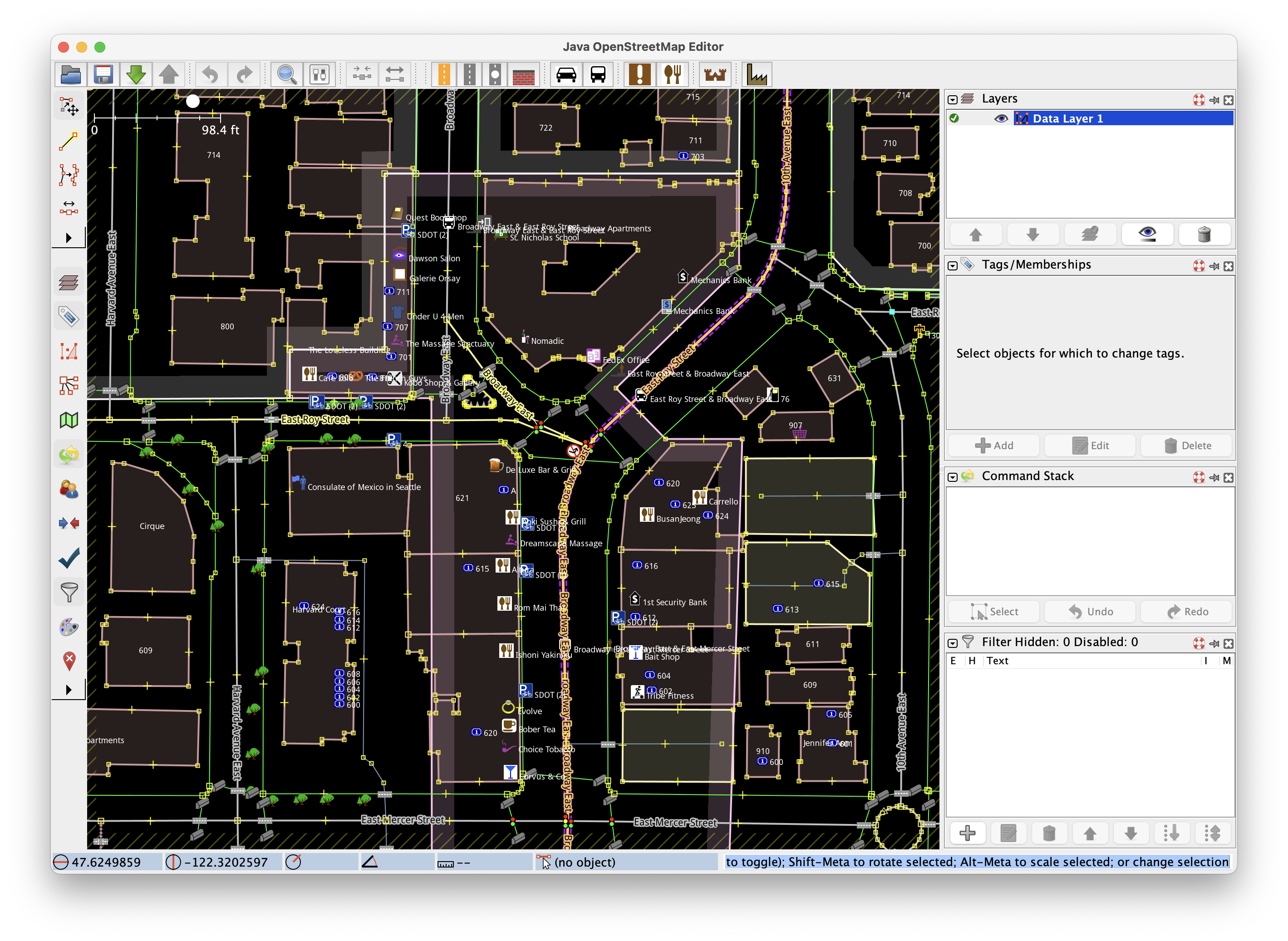The image size is (1288, 941).
Task: Select the factory man-made preset icon
Action: click(x=757, y=74)
